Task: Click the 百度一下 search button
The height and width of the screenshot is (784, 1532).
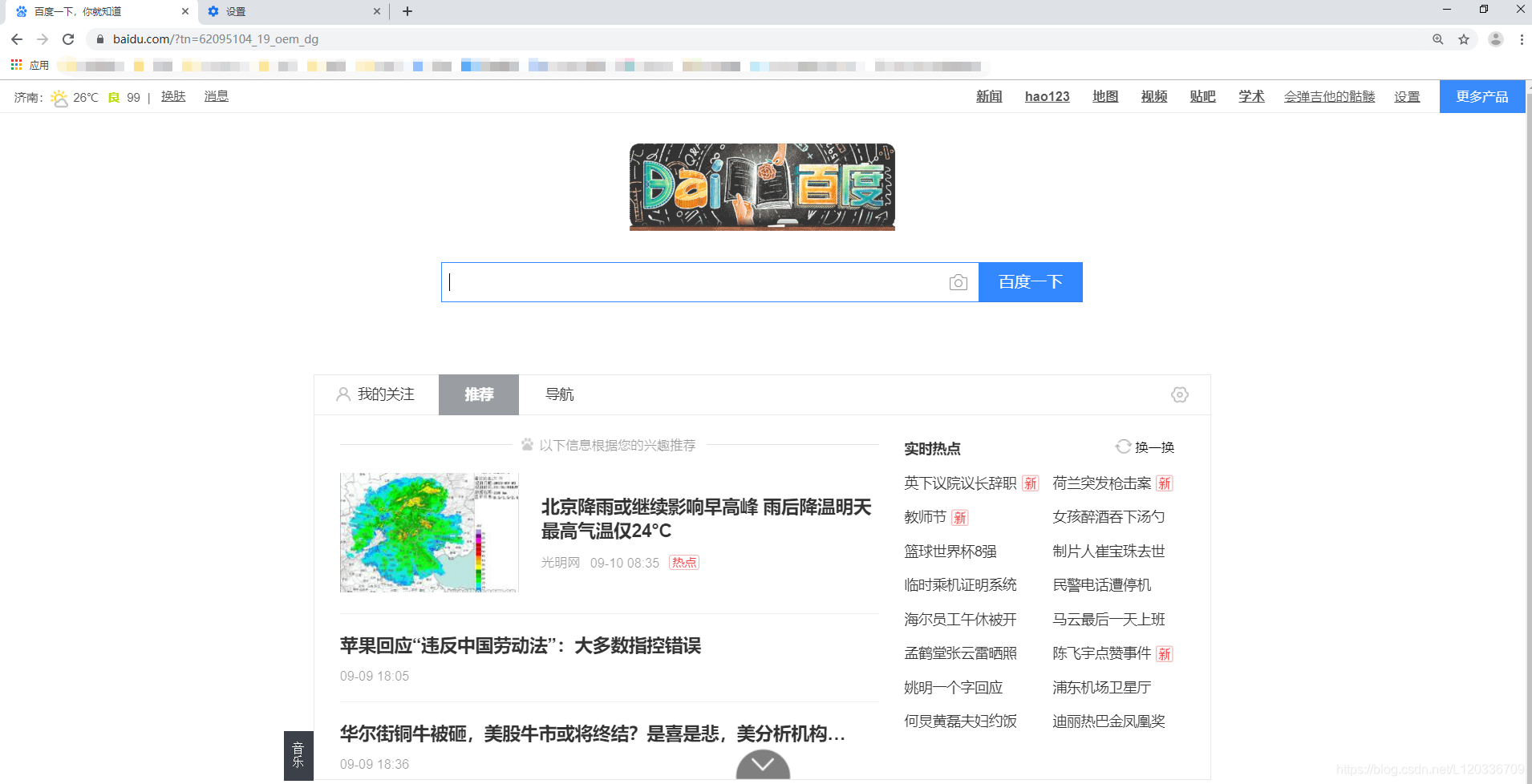Action: (x=1031, y=282)
